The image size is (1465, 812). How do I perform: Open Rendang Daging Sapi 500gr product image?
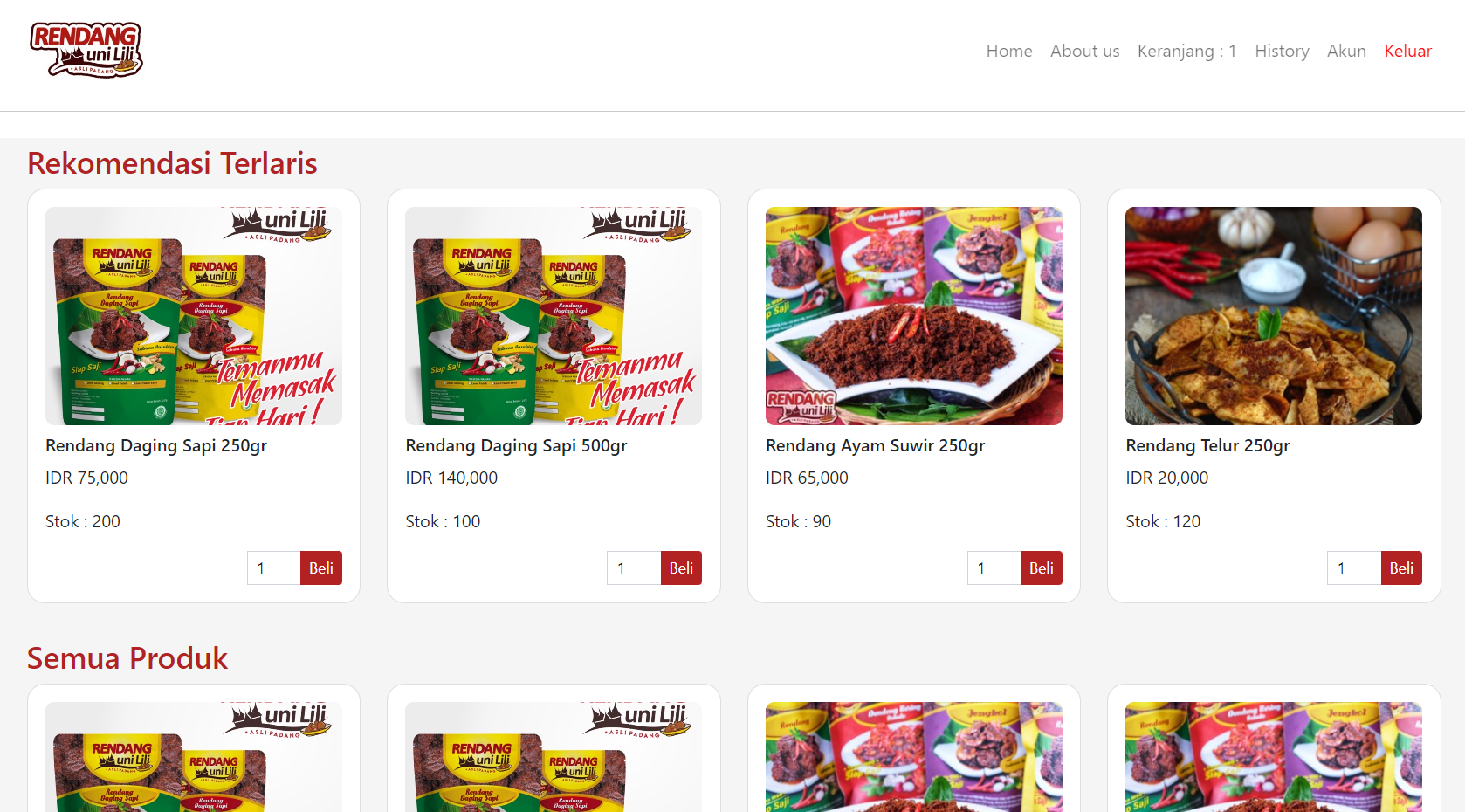554,316
